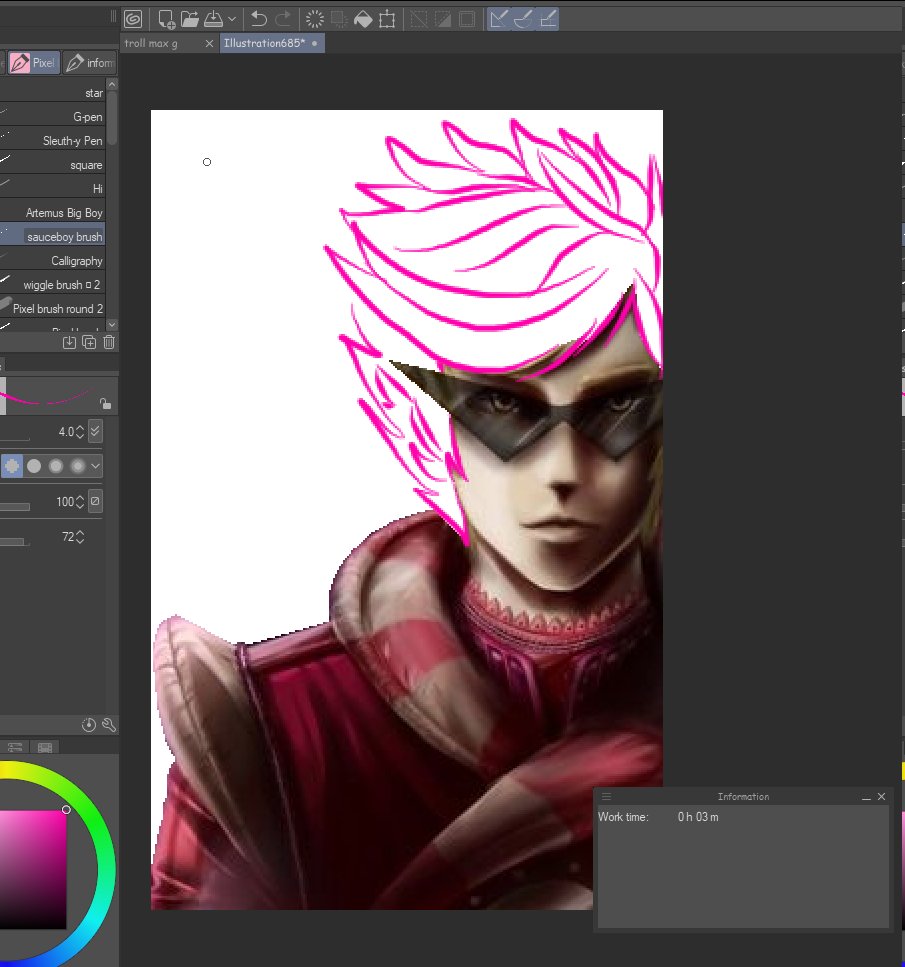Activate the scale/rotate transform icon

click(x=387, y=19)
